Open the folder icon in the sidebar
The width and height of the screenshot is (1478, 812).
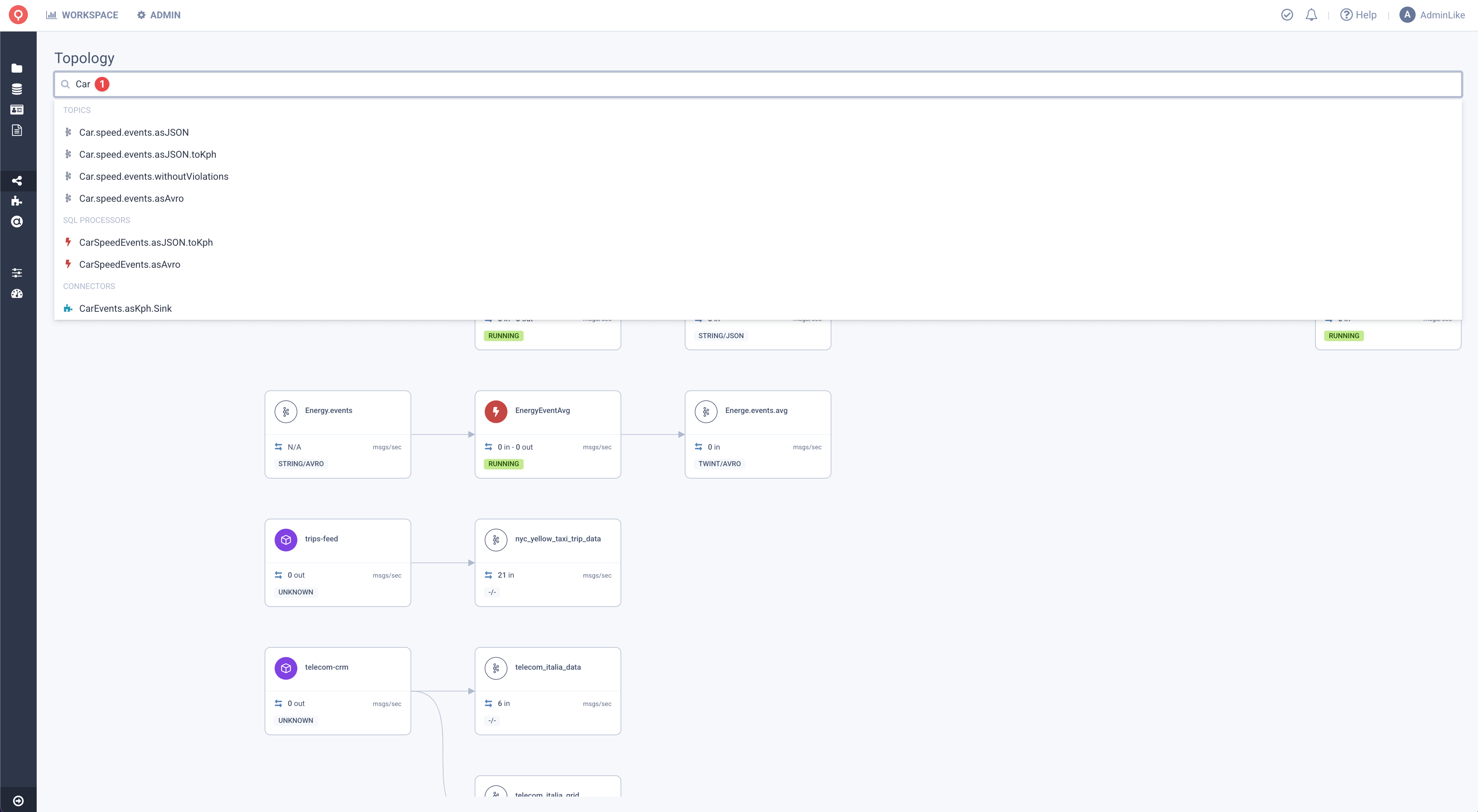tap(17, 68)
